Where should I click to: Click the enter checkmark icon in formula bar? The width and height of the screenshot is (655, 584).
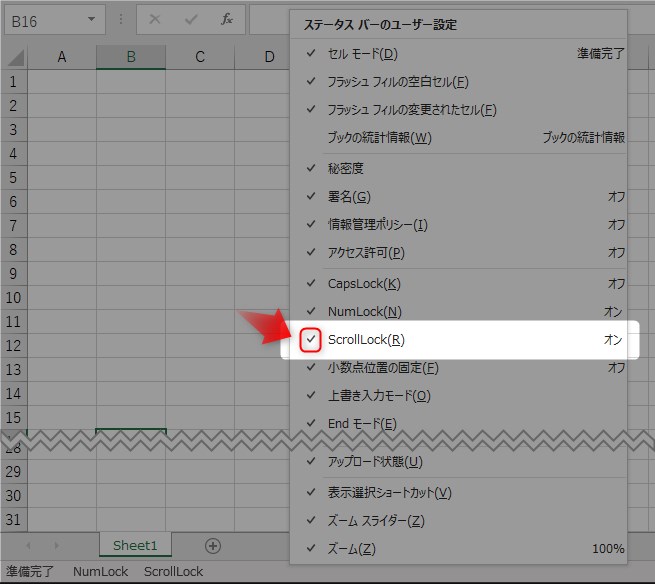(x=190, y=19)
